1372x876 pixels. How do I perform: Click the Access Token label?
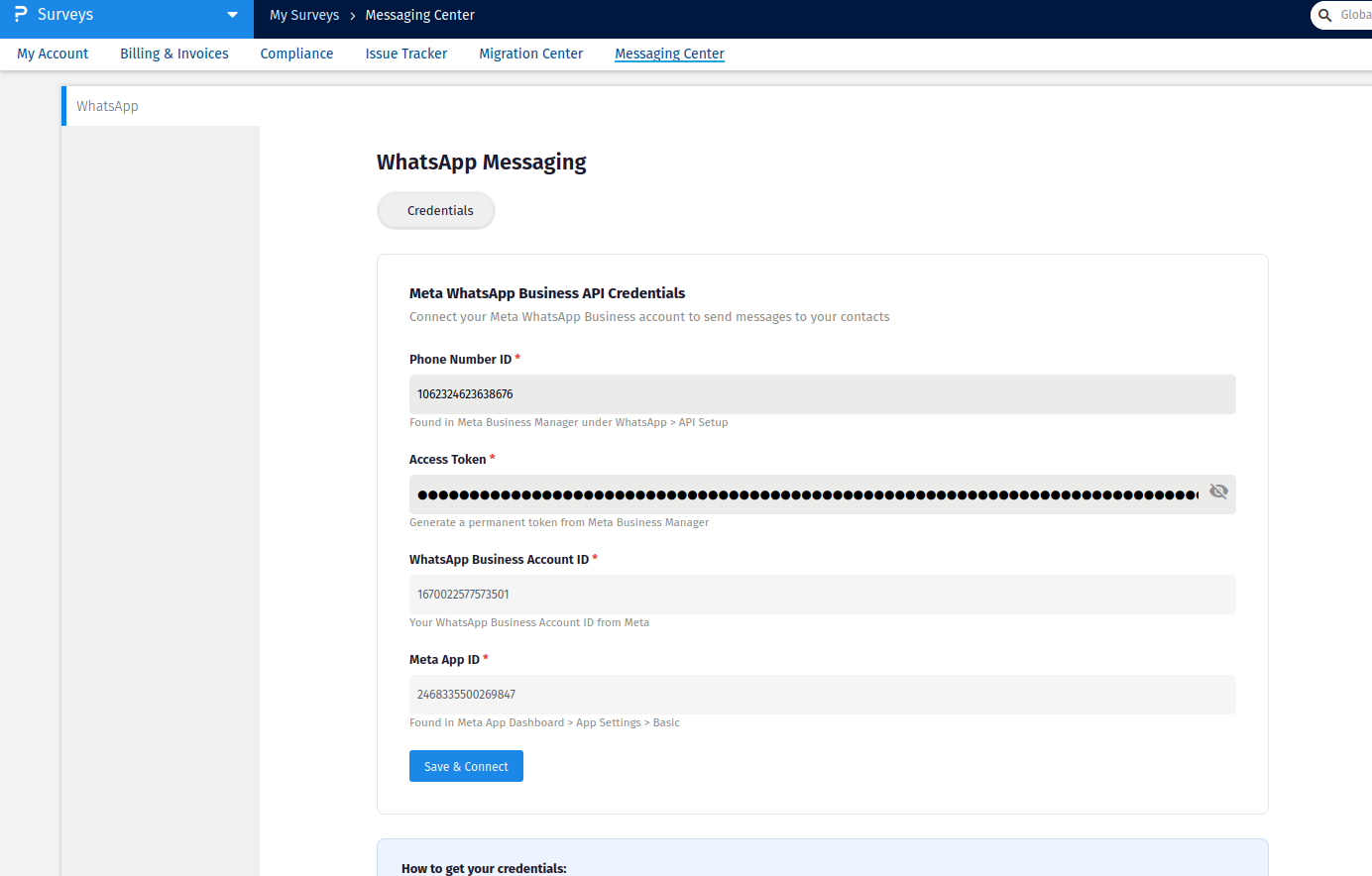tap(447, 460)
